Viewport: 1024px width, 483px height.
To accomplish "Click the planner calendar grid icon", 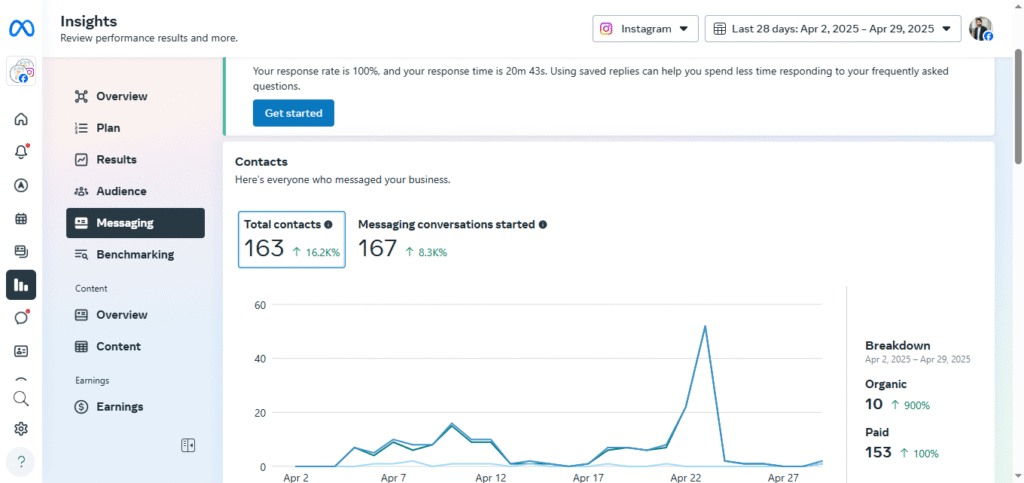I will pyautogui.click(x=21, y=219).
